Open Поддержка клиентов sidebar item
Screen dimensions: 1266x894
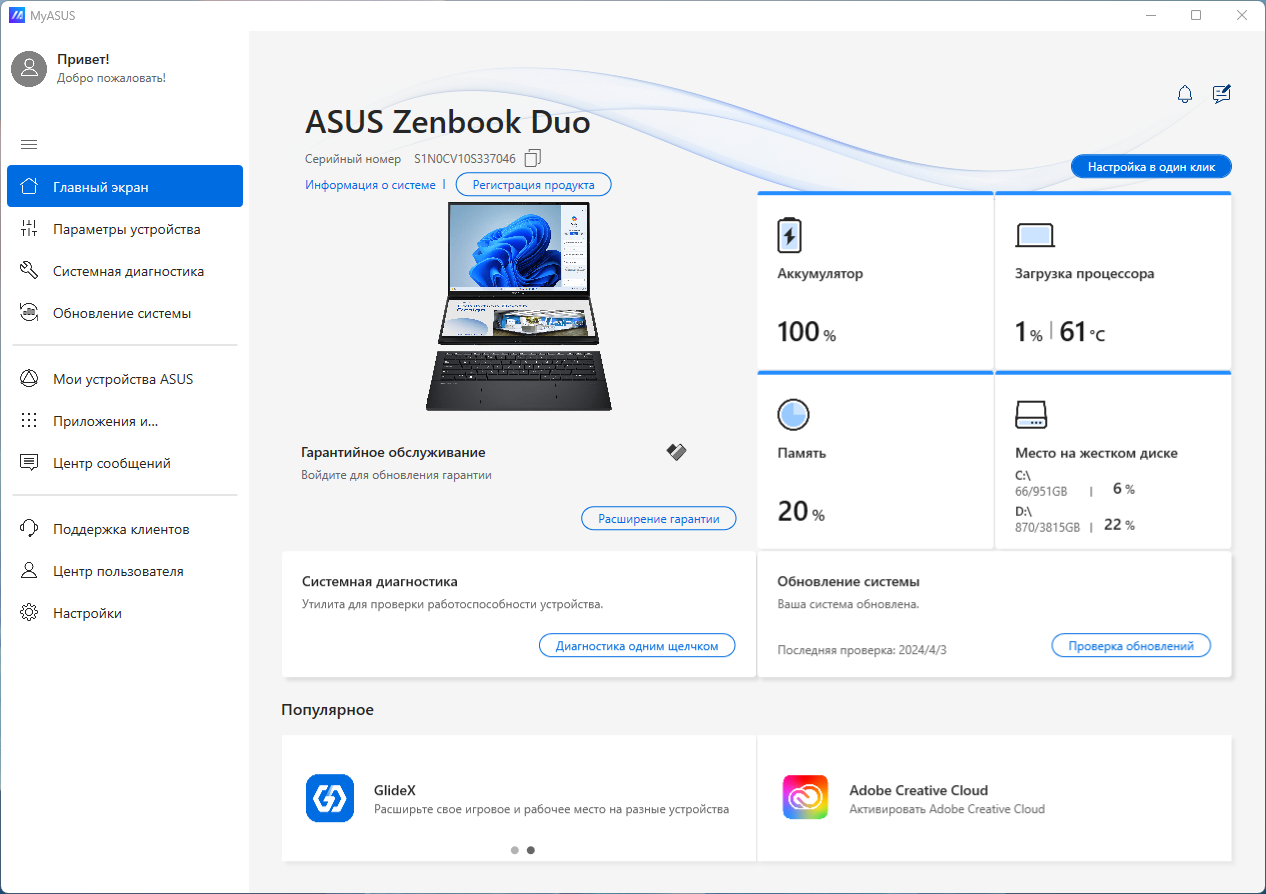coord(125,529)
